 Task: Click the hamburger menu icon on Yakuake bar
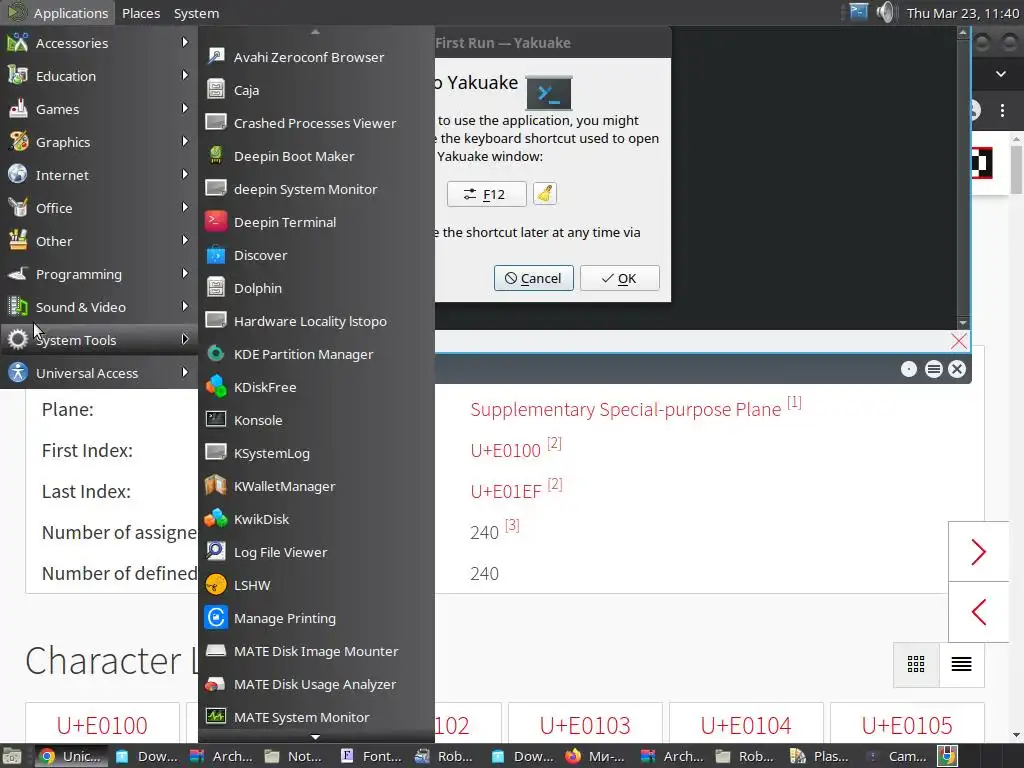pyautogui.click(x=933, y=369)
